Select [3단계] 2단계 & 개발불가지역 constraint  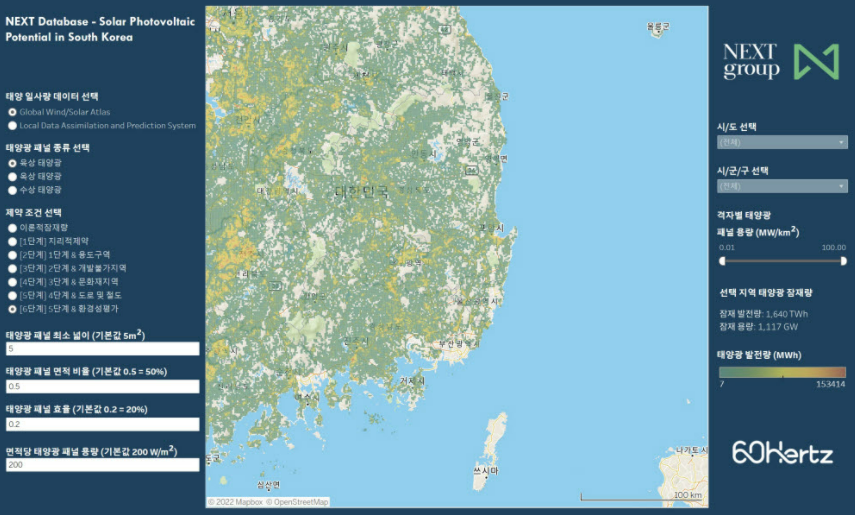tap(12, 268)
